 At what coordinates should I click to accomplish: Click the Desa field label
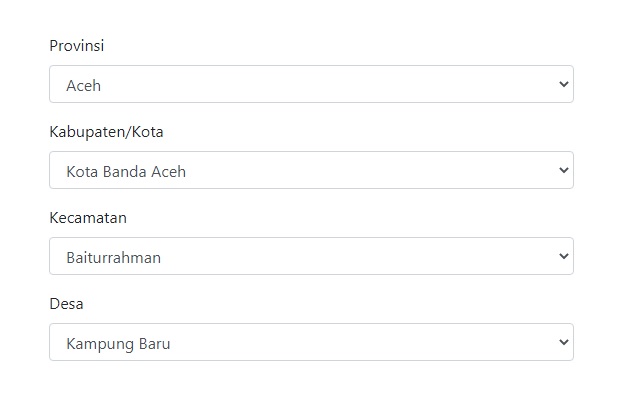[66, 304]
